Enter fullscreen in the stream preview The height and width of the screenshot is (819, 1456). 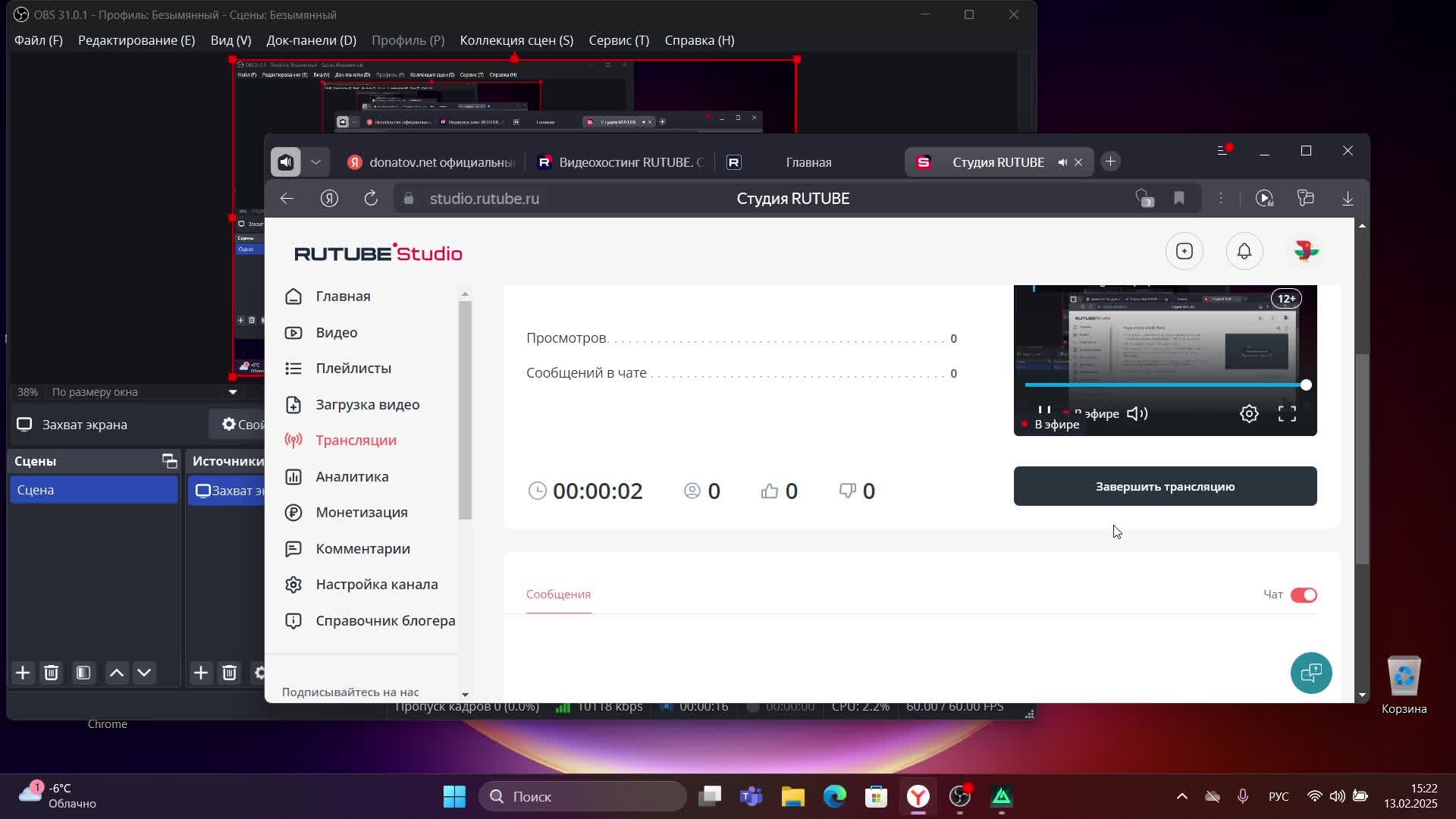tap(1287, 414)
